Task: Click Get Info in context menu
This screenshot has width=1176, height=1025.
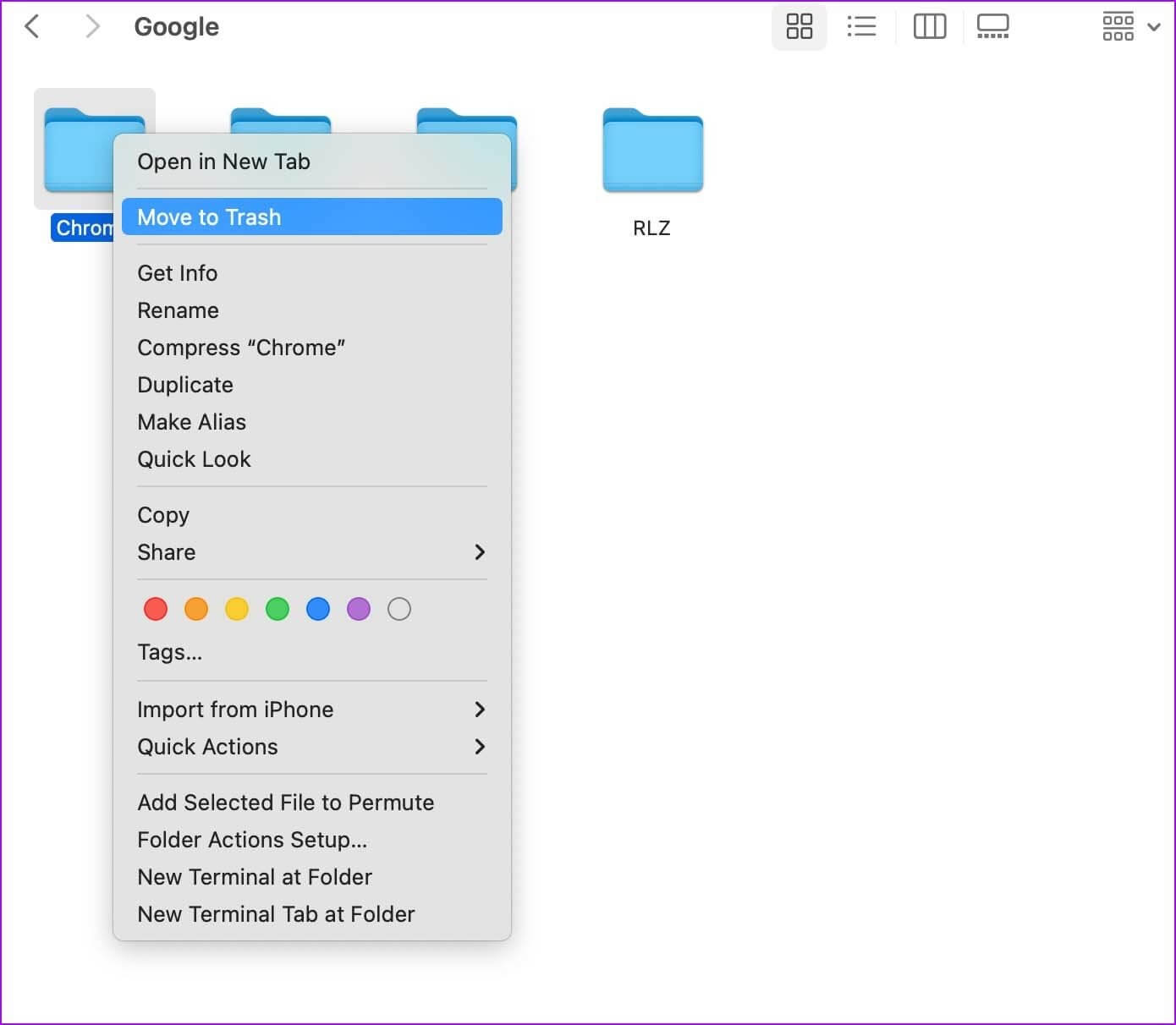Action: [178, 273]
